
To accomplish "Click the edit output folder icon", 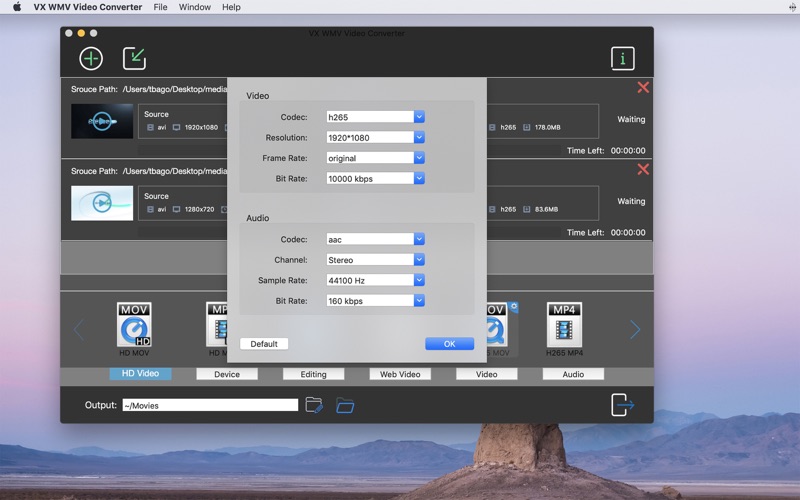I will [314, 405].
